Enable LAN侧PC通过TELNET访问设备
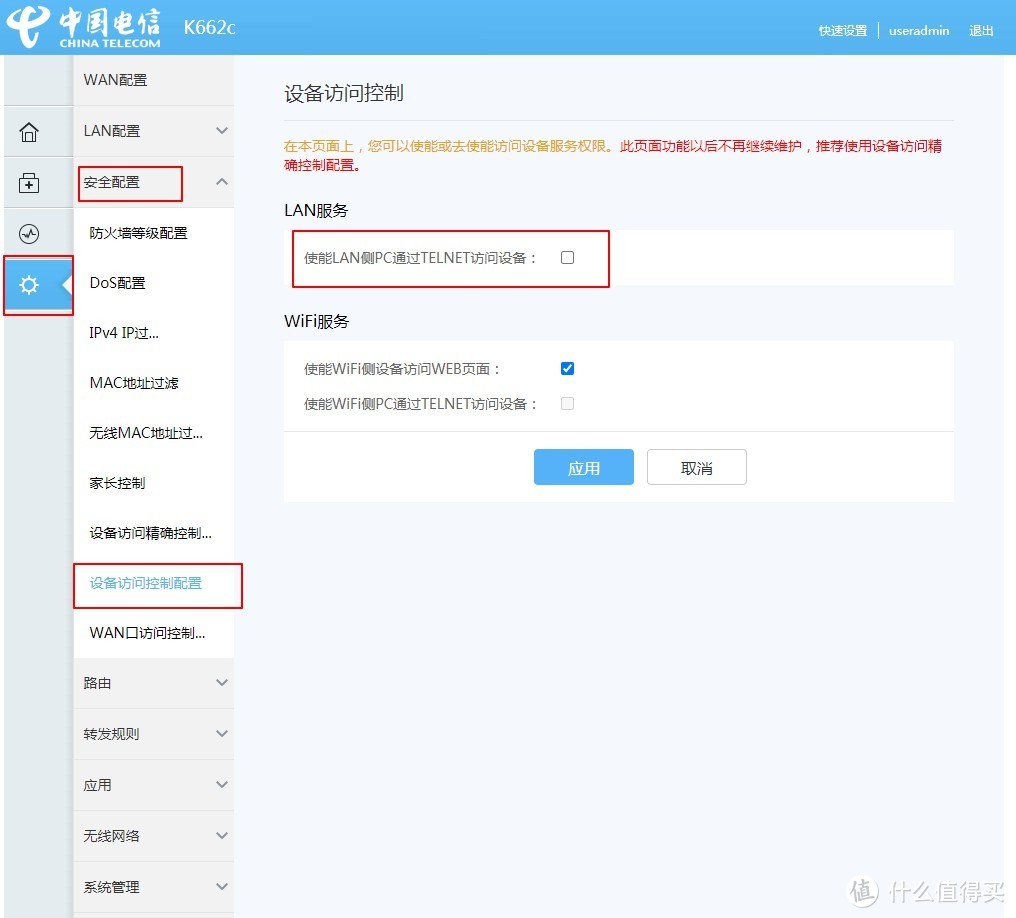This screenshot has width=1016, height=918. click(567, 257)
